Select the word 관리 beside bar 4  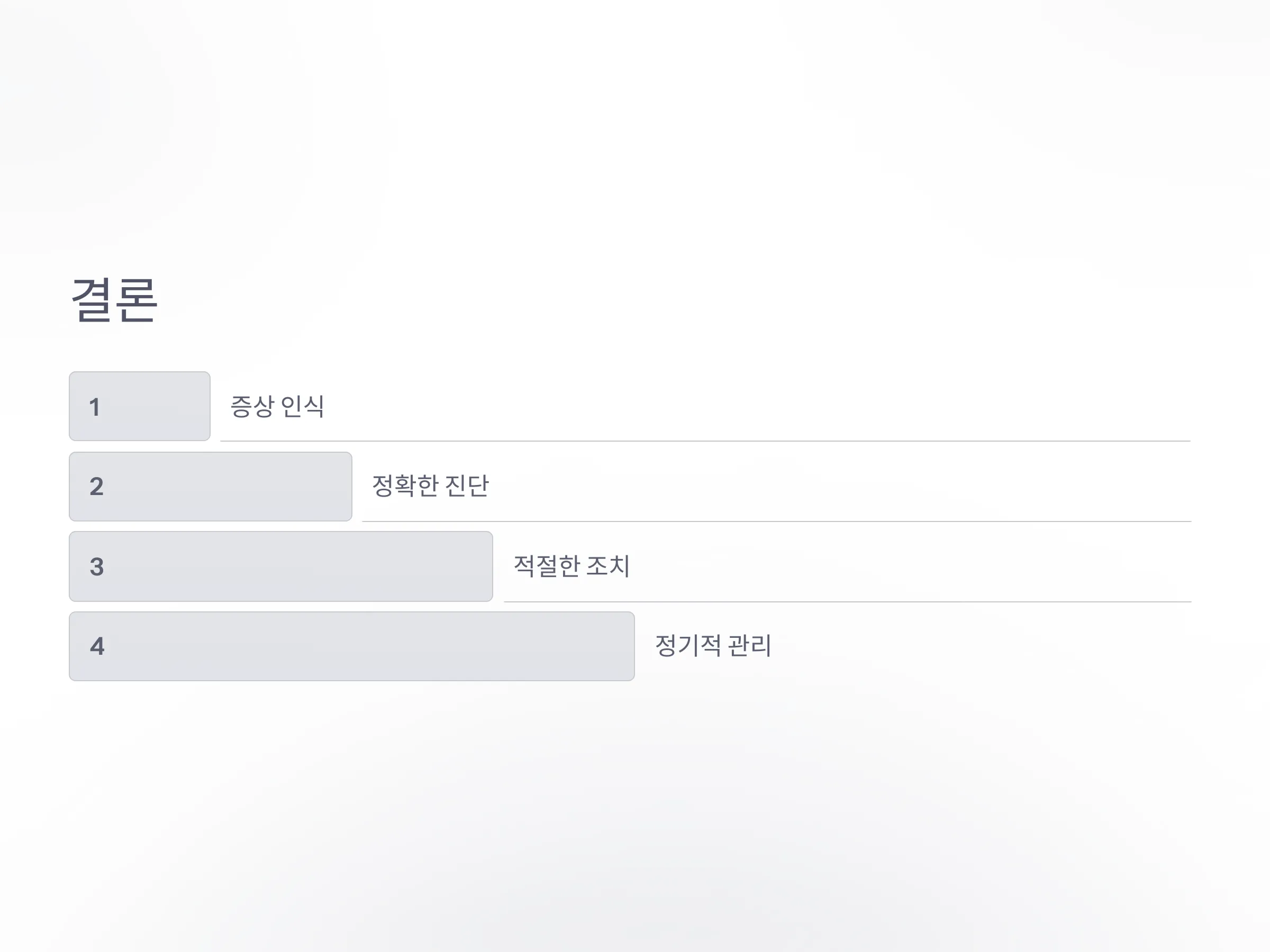(x=749, y=645)
